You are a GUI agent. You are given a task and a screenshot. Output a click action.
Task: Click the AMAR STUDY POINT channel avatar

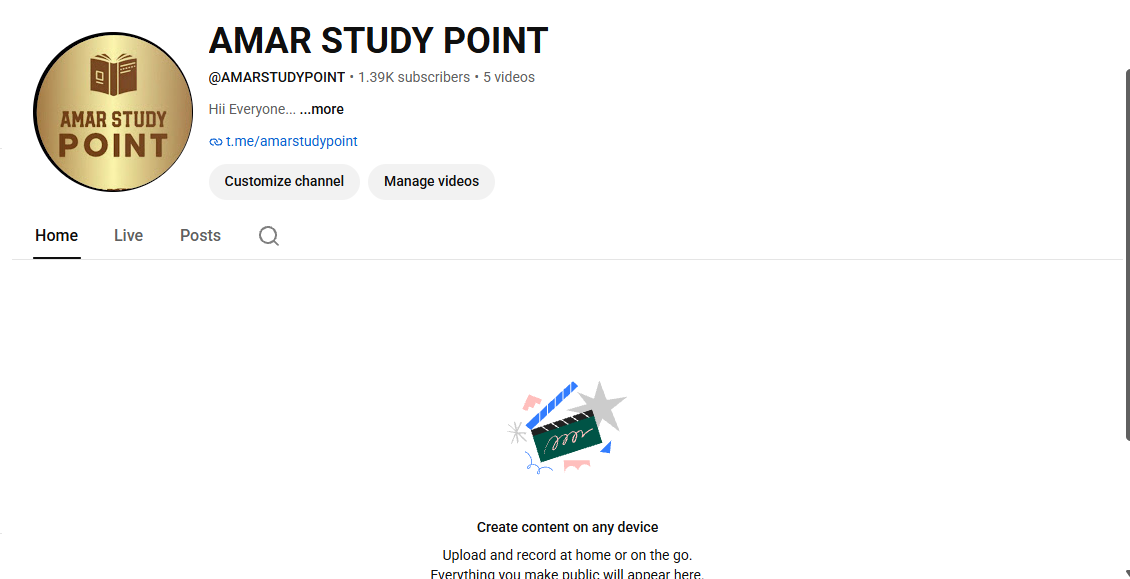click(113, 112)
